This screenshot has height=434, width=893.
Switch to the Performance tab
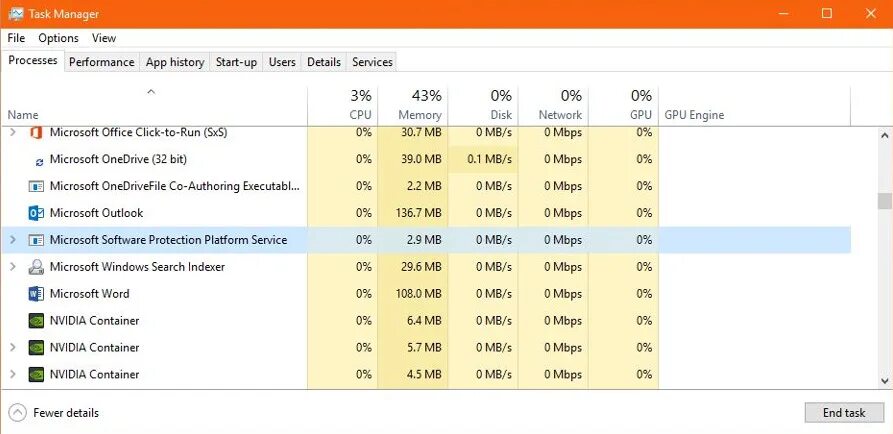tap(101, 62)
